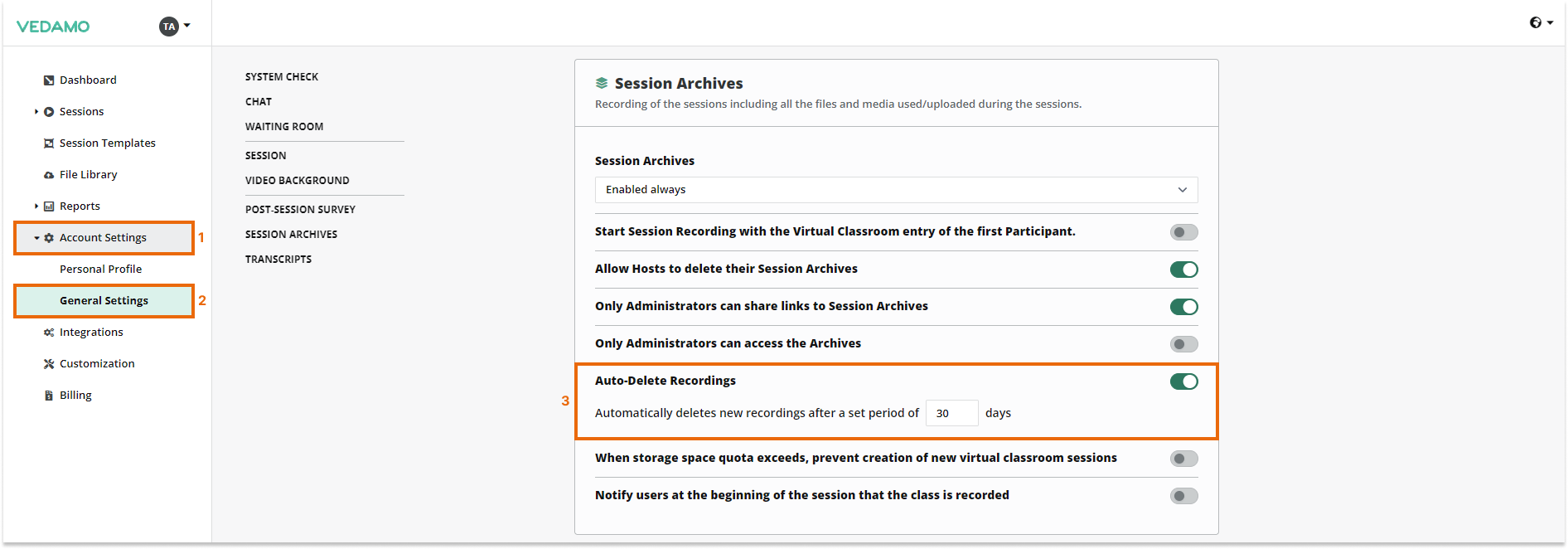The width and height of the screenshot is (1568, 549).
Task: Open Customization page
Action: (97, 364)
